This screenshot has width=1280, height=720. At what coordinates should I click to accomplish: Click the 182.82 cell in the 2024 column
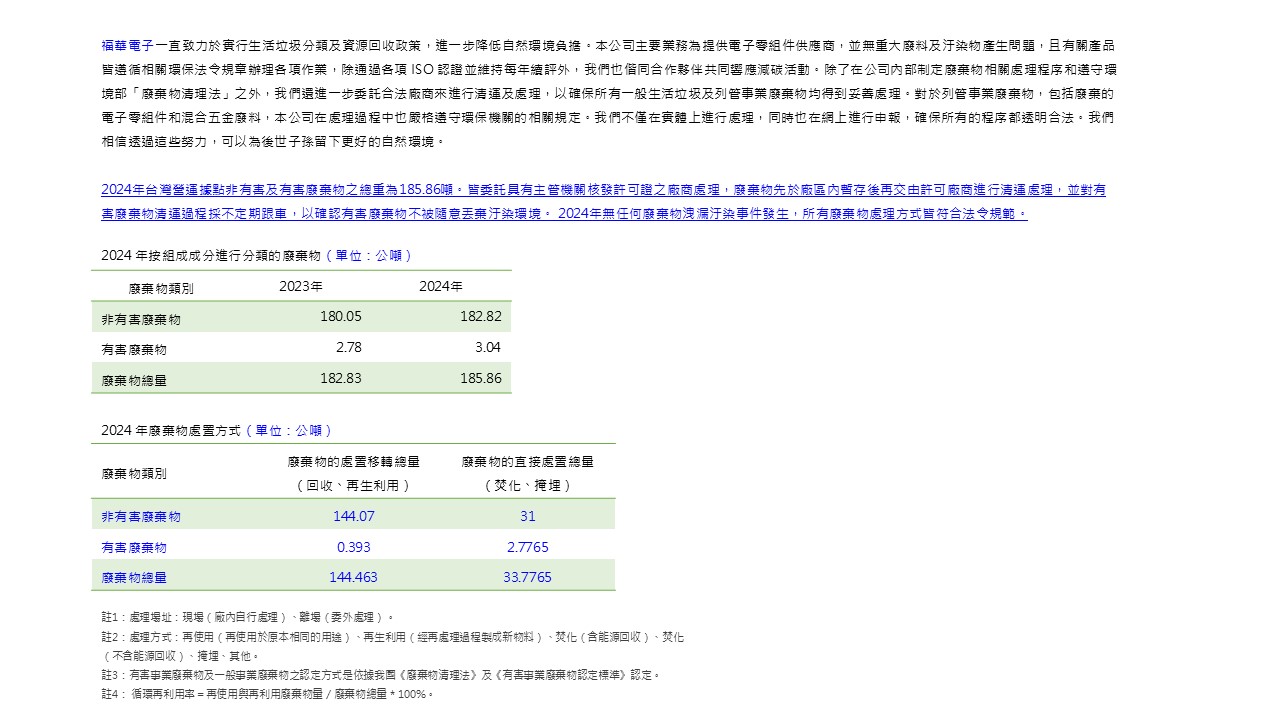click(x=481, y=317)
